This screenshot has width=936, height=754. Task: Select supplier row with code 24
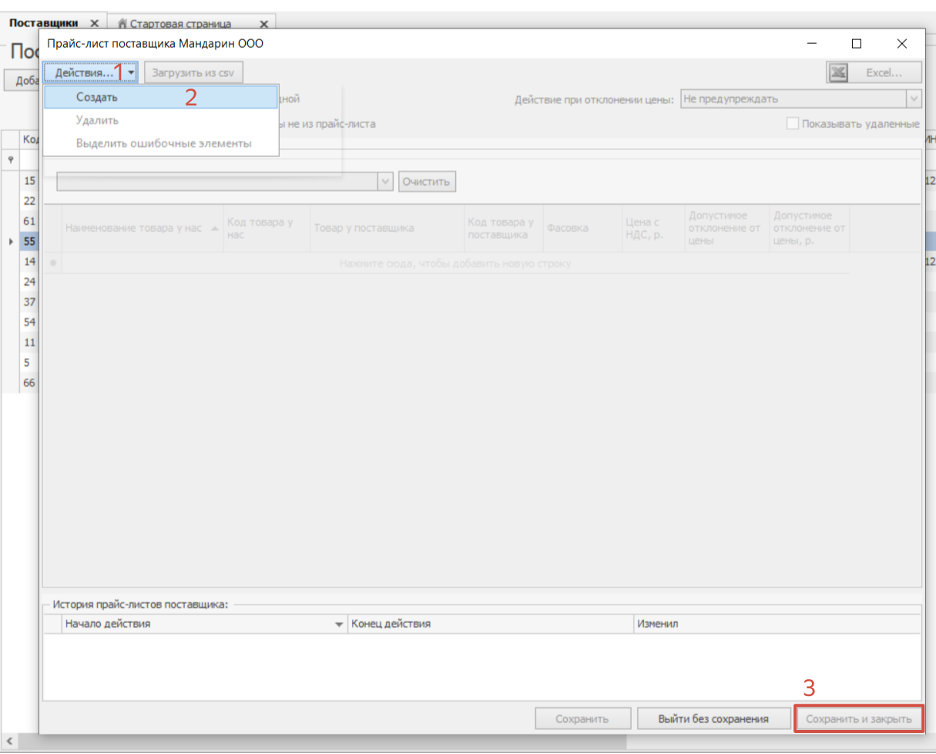[x=29, y=282]
